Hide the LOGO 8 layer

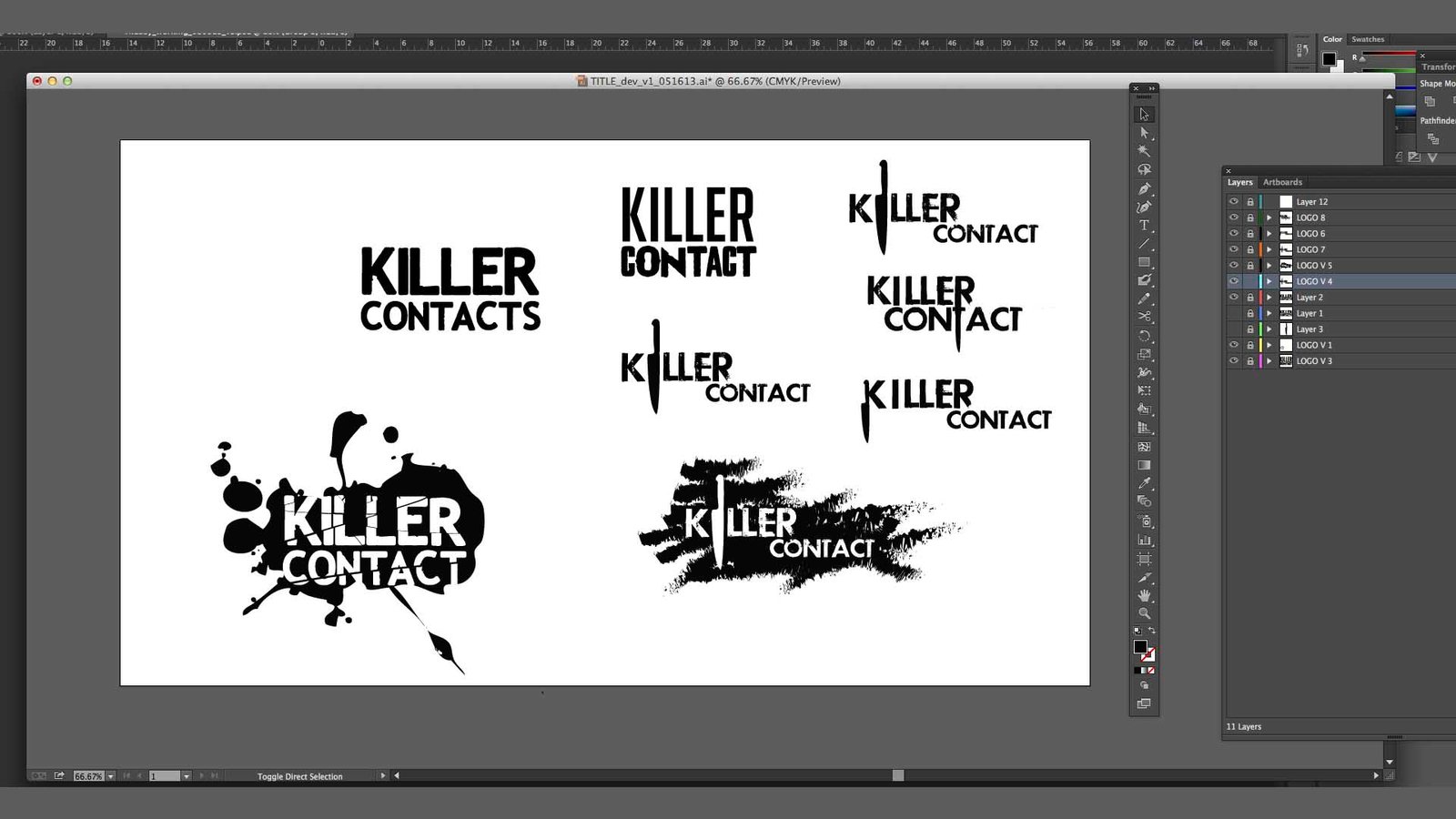[x=1234, y=217]
